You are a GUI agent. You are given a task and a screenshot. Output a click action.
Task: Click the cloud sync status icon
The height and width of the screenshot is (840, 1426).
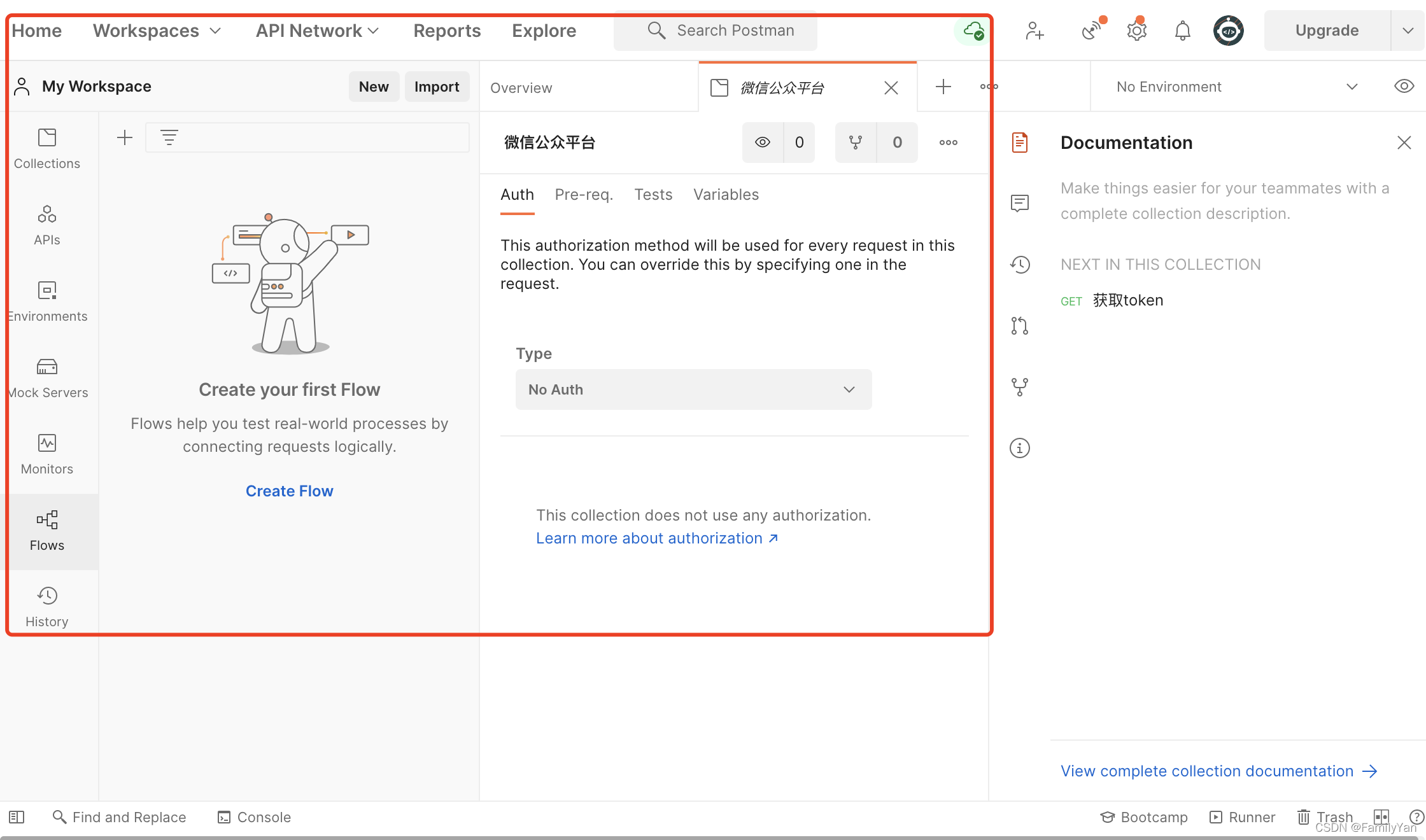pos(973,31)
